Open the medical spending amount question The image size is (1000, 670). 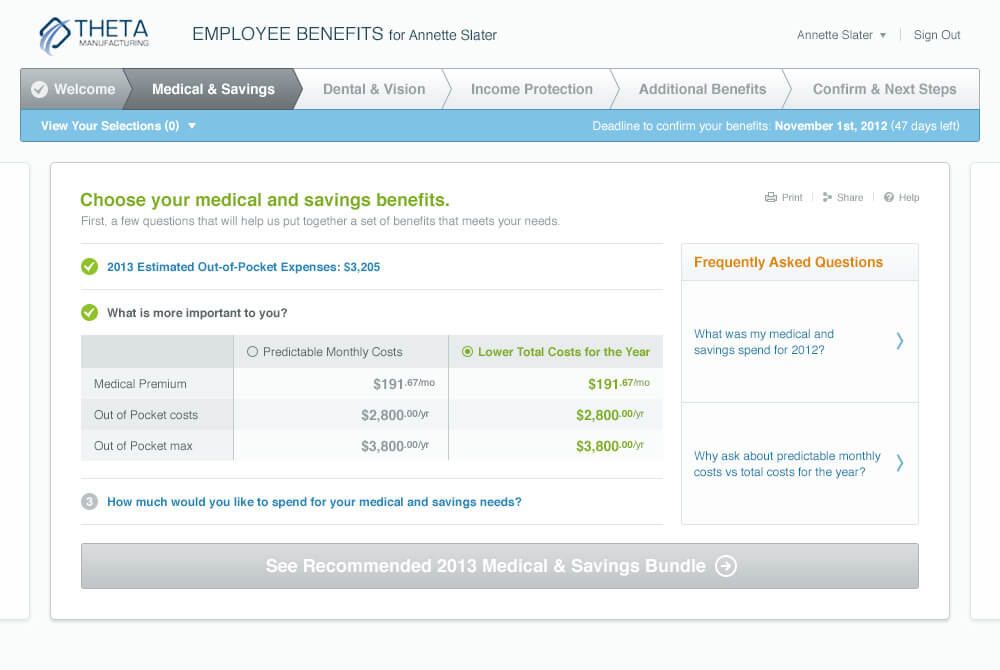coord(314,502)
